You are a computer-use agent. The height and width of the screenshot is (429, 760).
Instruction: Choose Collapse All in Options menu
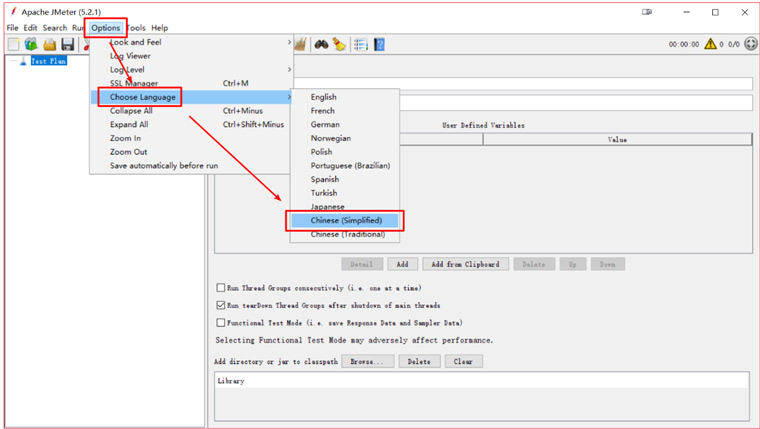[191, 111]
